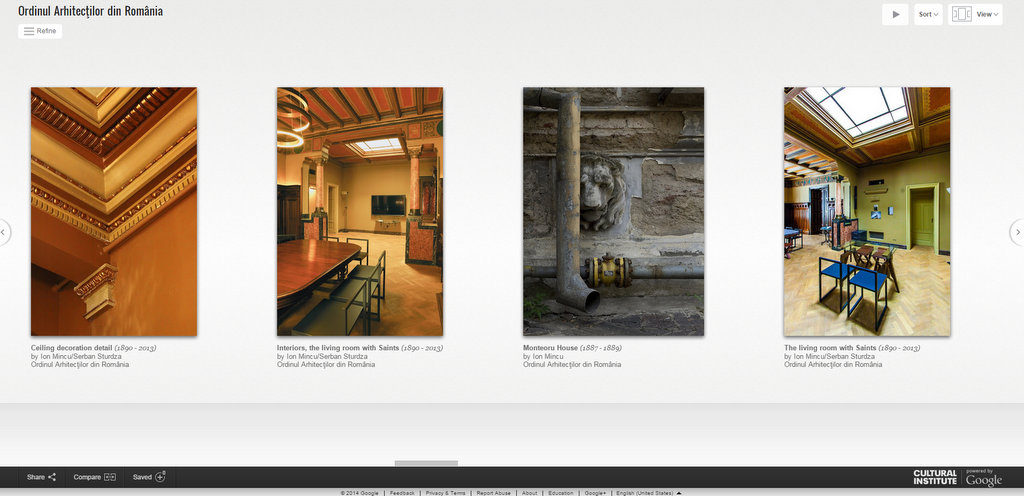Click 'Interiors, the living room with Saints' title
The height and width of the screenshot is (496, 1024).
point(338,348)
